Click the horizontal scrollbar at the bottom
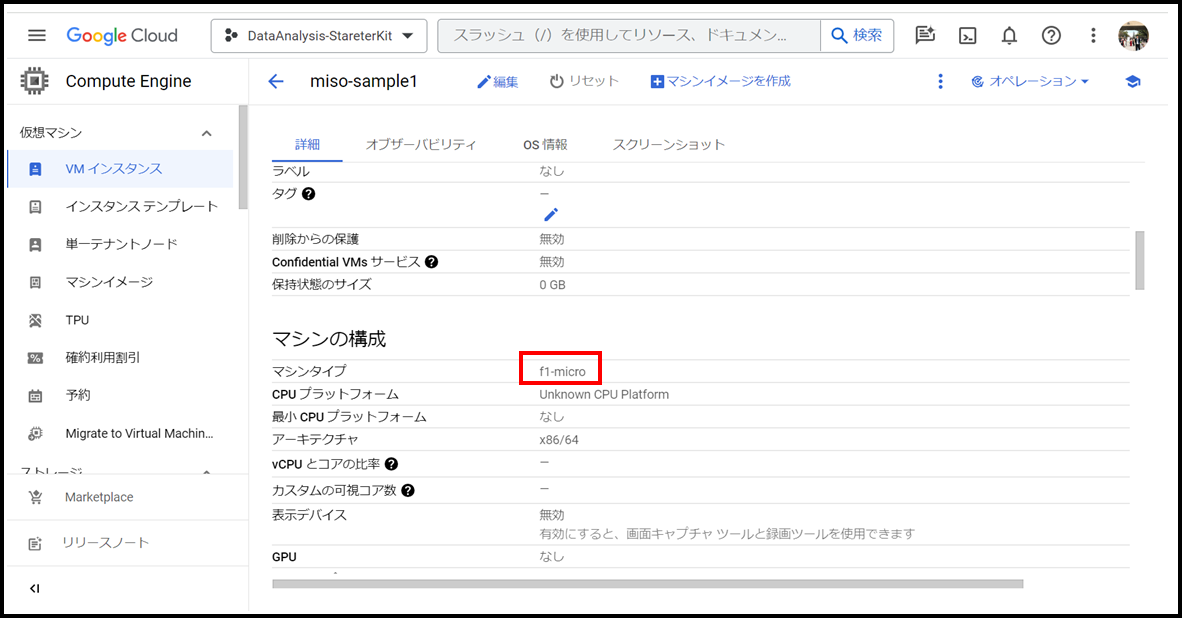The height and width of the screenshot is (618, 1182). point(647,584)
